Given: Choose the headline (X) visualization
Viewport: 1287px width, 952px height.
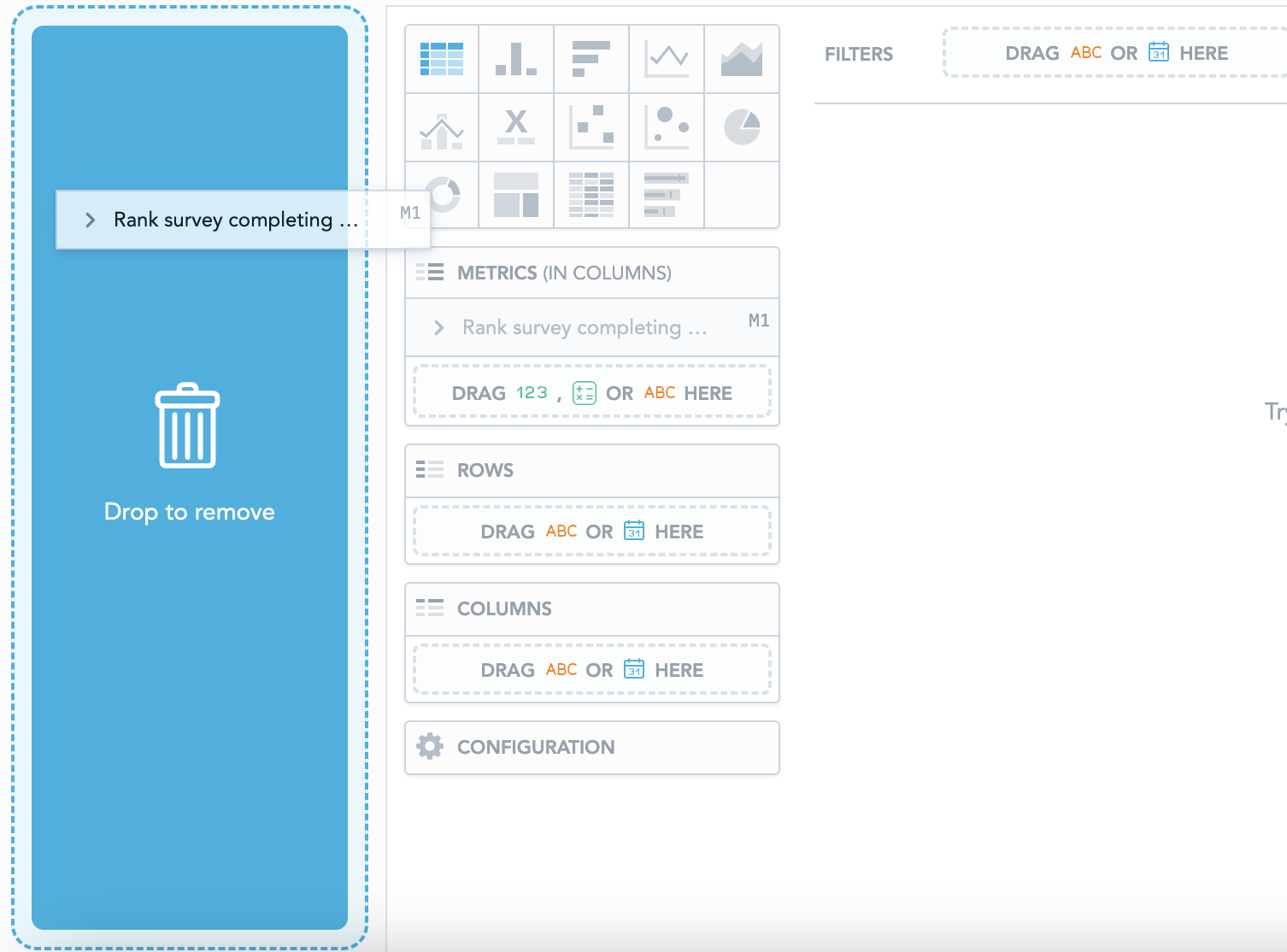Looking at the screenshot, I should click(516, 128).
